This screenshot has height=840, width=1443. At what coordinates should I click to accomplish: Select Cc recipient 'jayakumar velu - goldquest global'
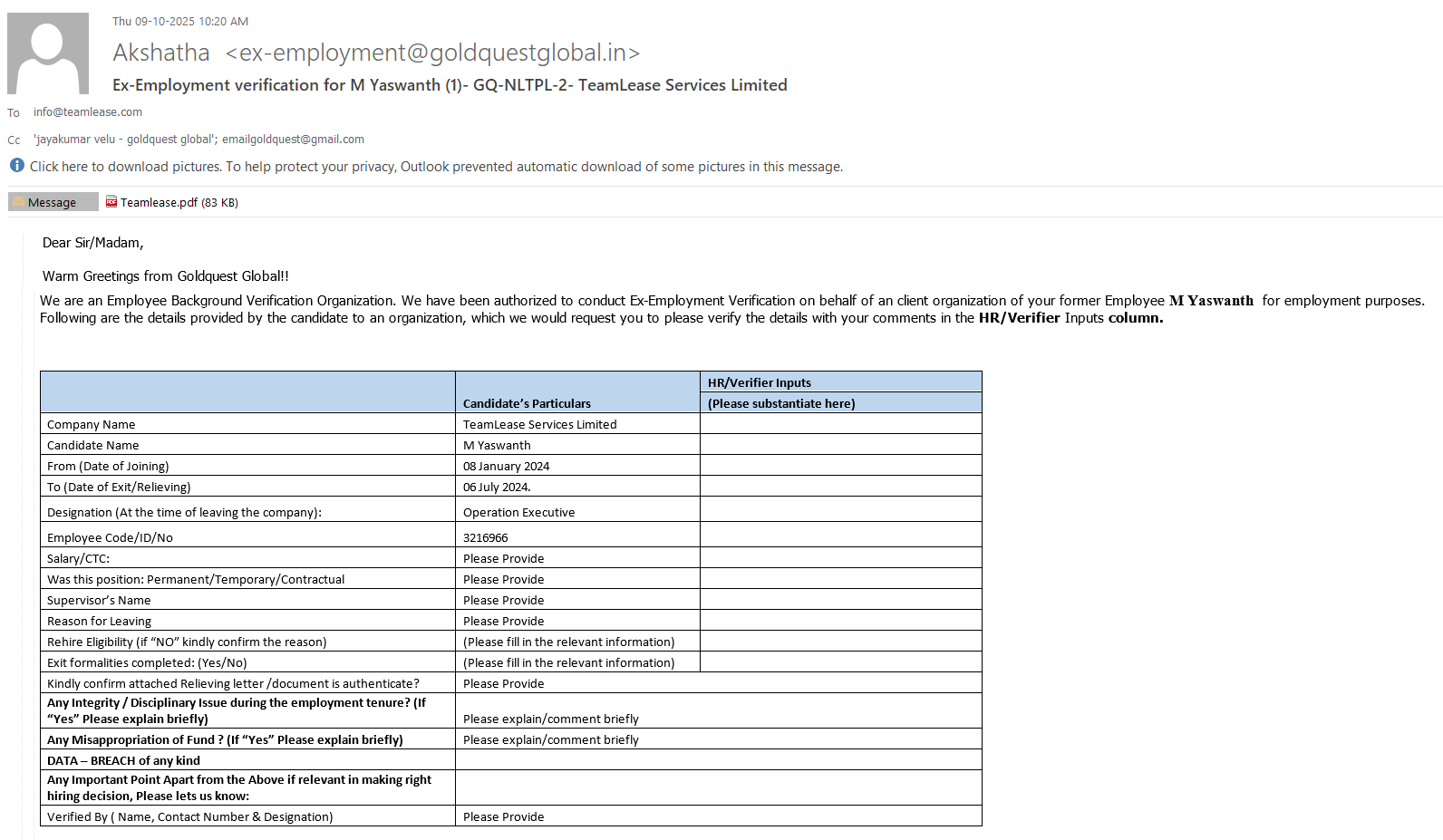tap(125, 140)
